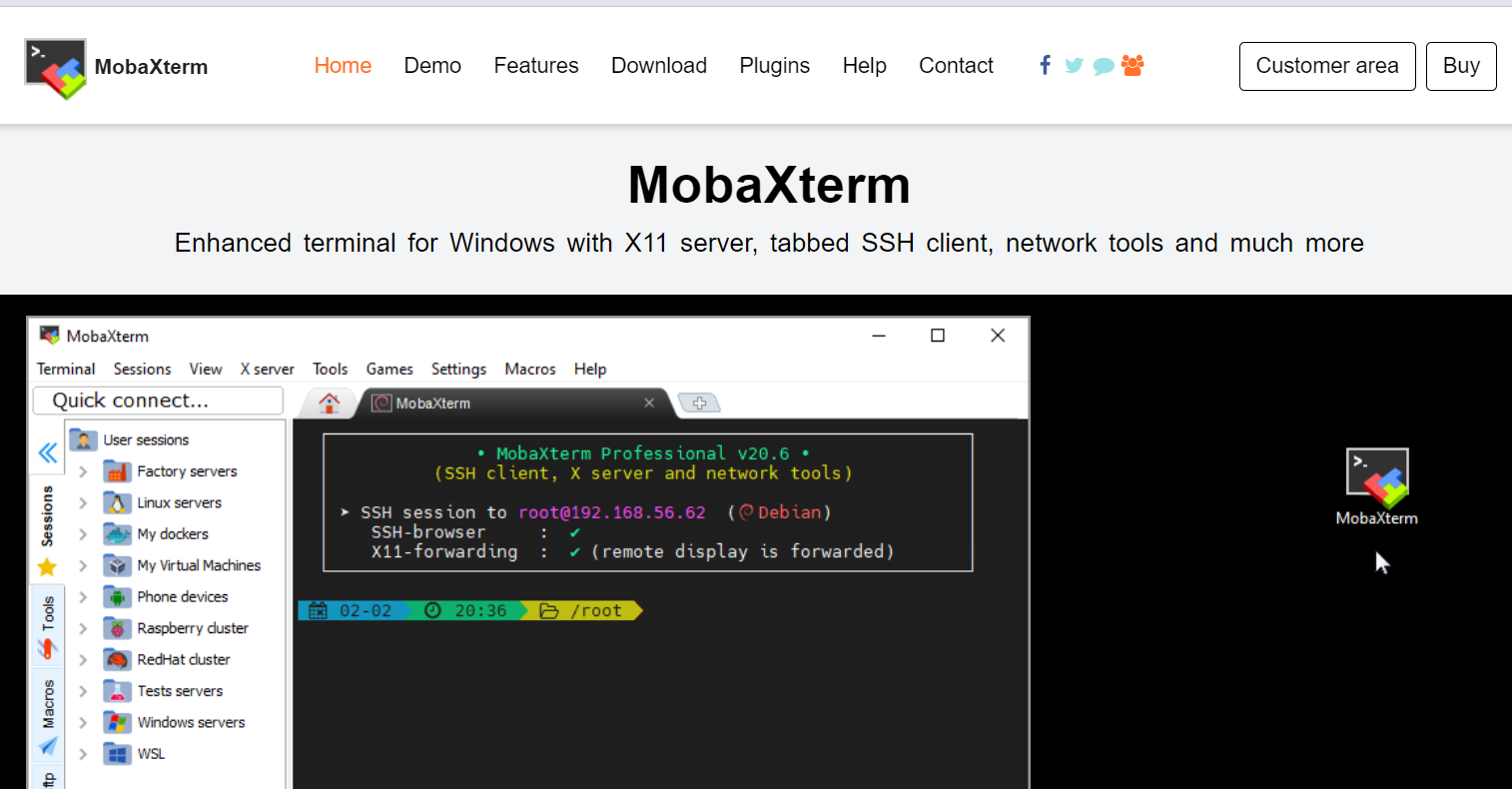Viewport: 1512px width, 789px height.
Task: Click the home tab icon in MobaXterm window
Action: 329,402
